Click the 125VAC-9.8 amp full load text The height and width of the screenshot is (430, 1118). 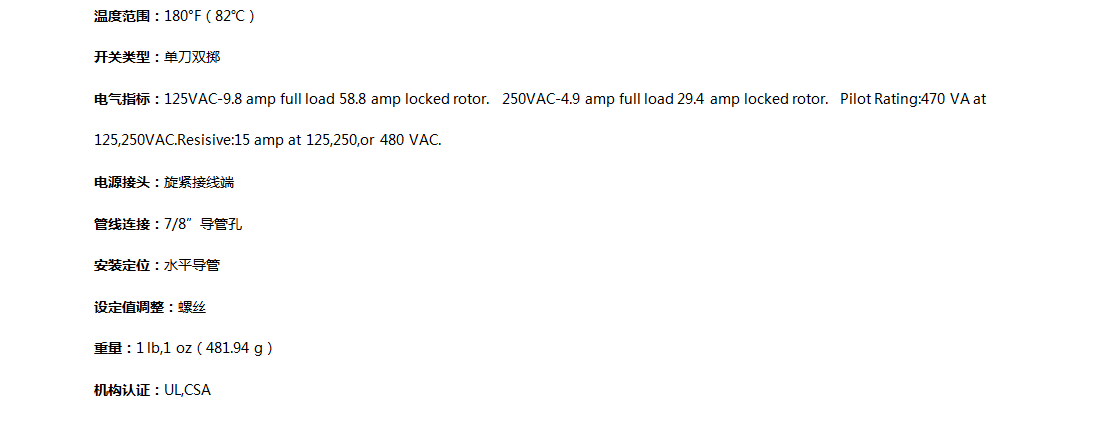coord(250,99)
